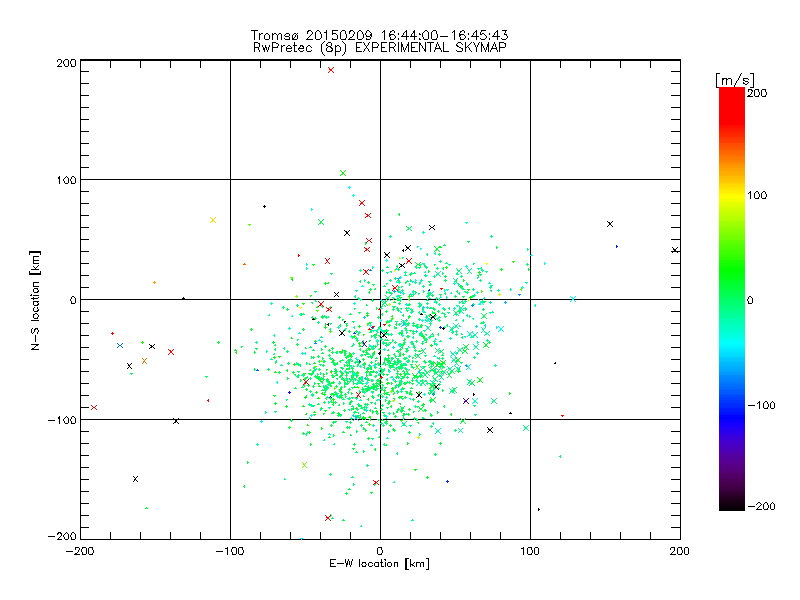Click the 'RwPretec (8p) EXPERIMENTAL SKYMAP' subtitle
800x600 pixels.
(380, 48)
